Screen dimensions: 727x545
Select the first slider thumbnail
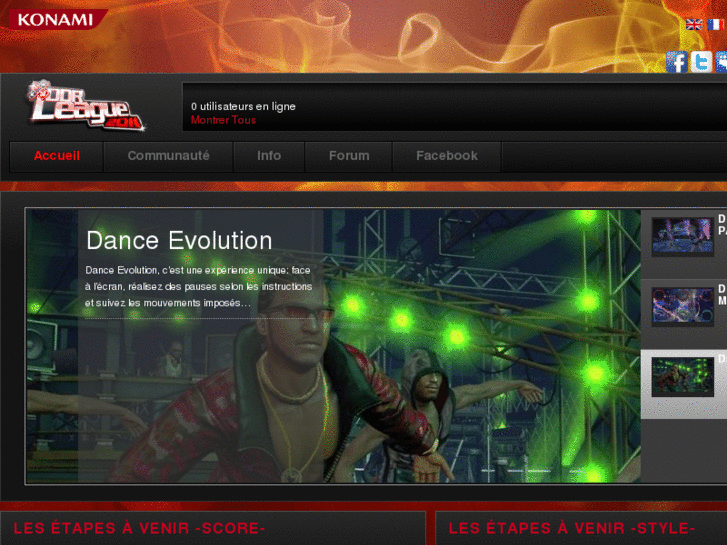(682, 237)
